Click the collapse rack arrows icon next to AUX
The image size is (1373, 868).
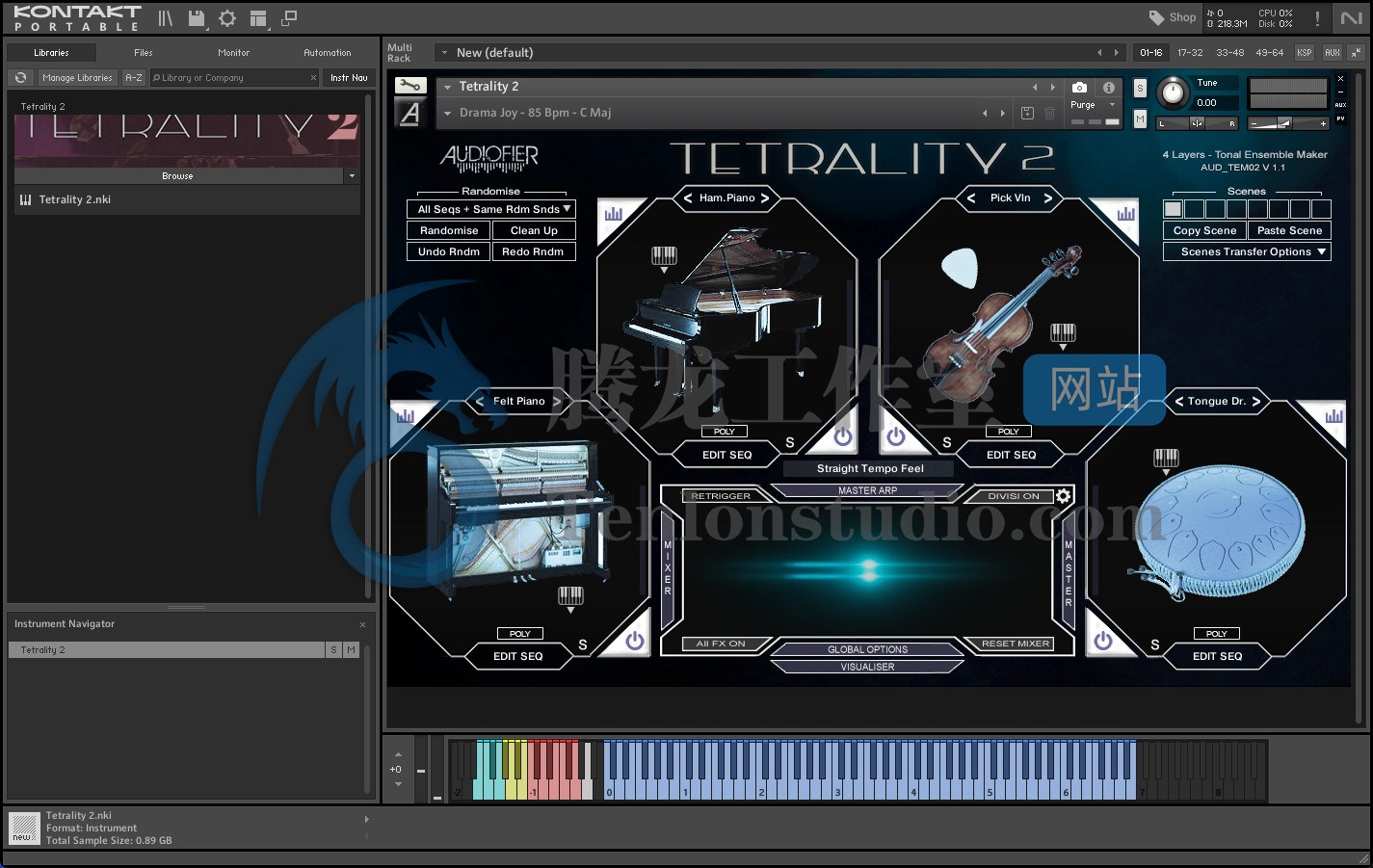(x=1355, y=52)
